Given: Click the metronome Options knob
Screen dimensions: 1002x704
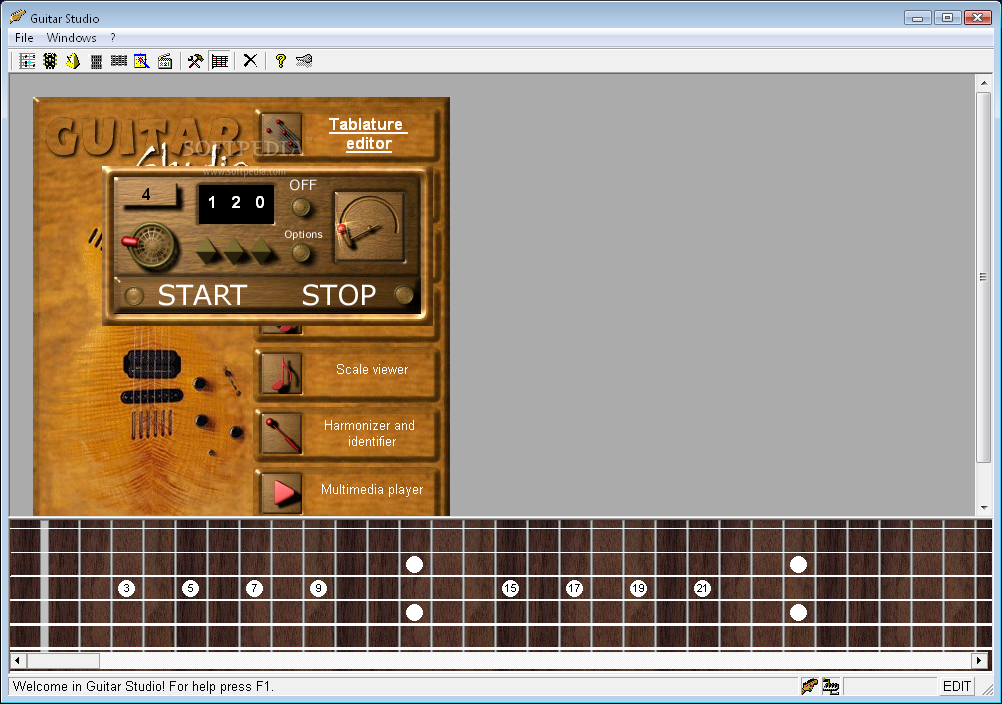Looking at the screenshot, I should 301,254.
